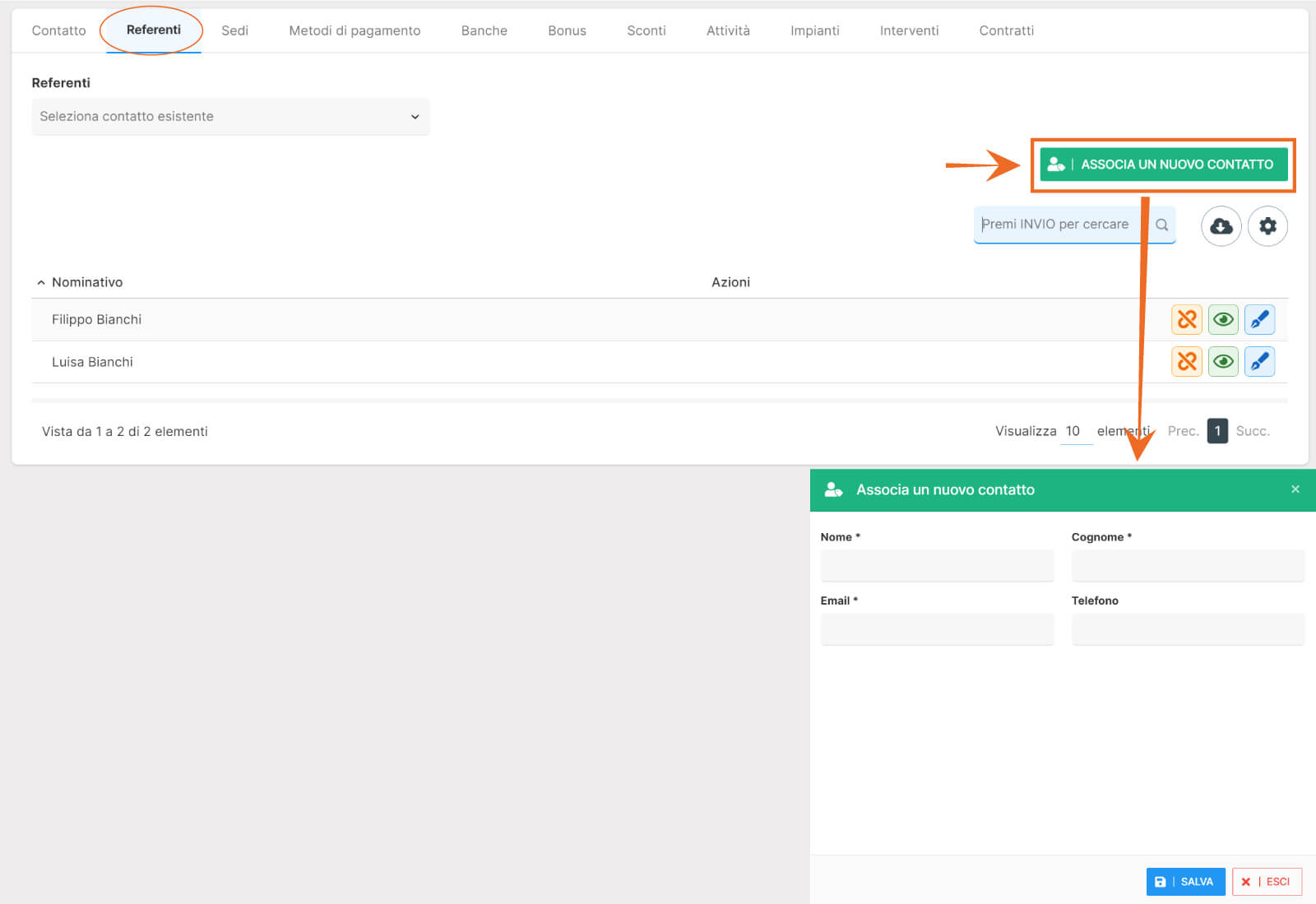View Filippo Bianchi details with eye icon

pyautogui.click(x=1223, y=319)
